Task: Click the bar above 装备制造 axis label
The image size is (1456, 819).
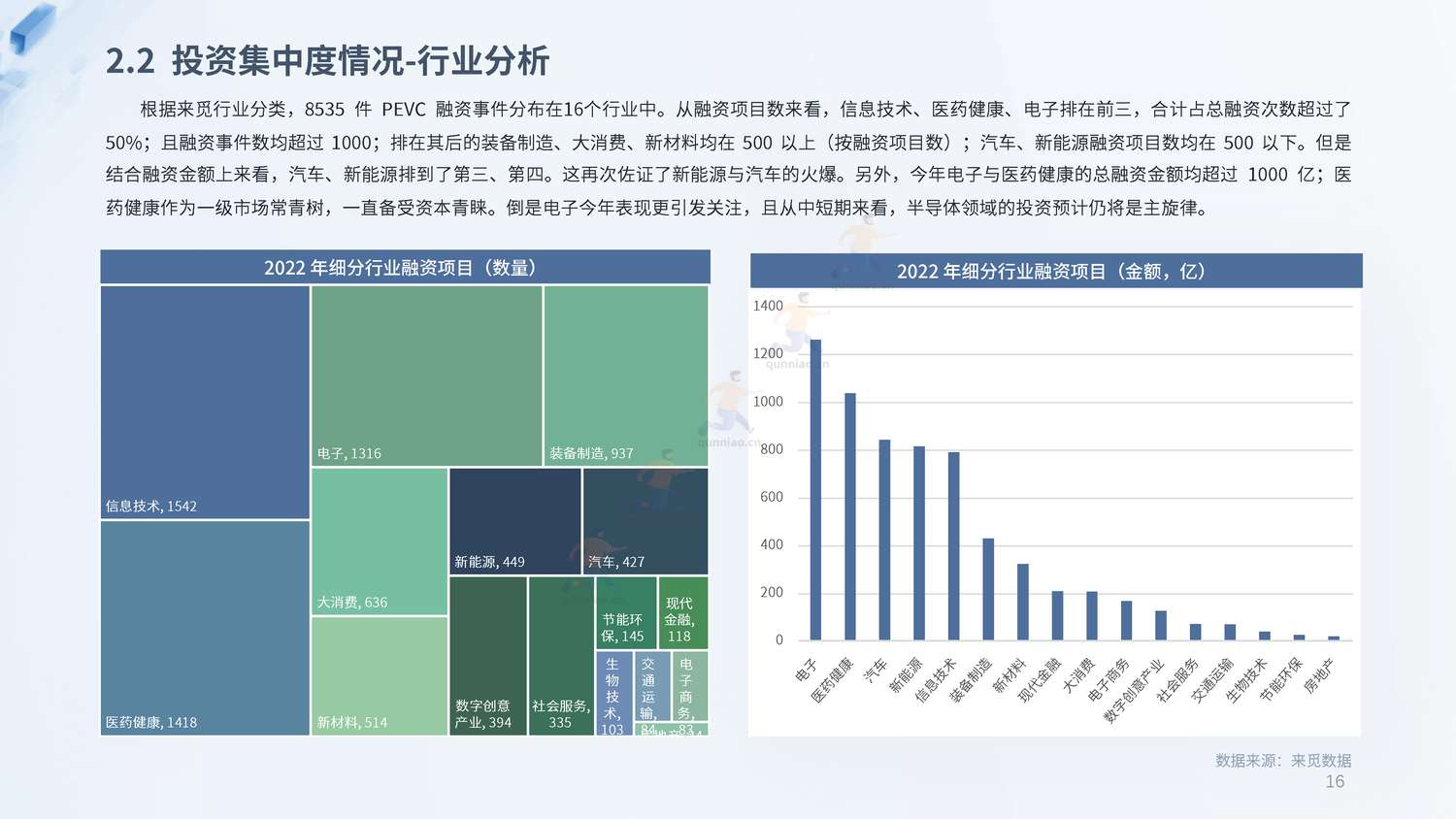Action: pos(988,589)
